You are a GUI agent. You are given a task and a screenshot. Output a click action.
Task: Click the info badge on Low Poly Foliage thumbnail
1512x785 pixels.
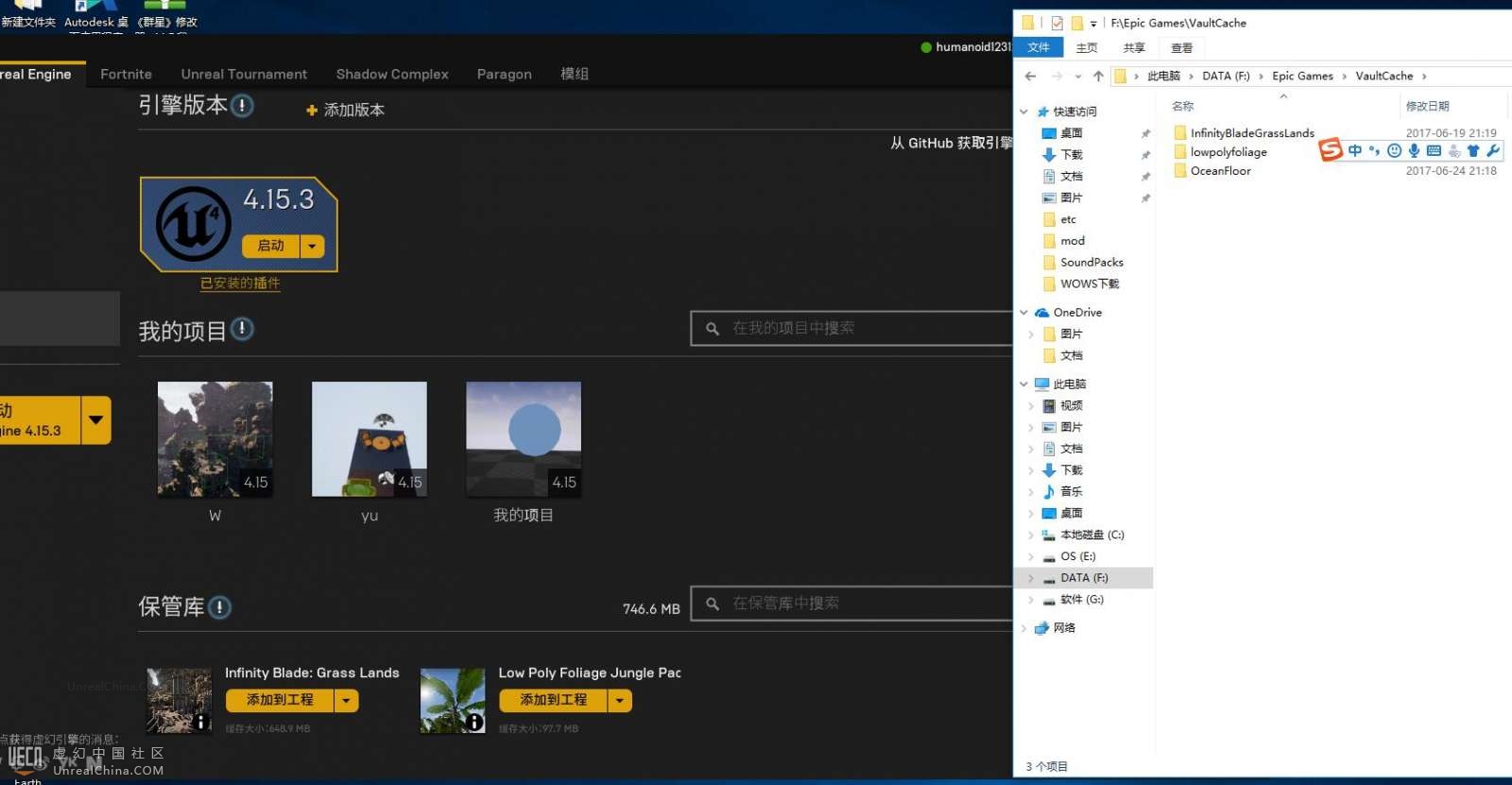[474, 722]
